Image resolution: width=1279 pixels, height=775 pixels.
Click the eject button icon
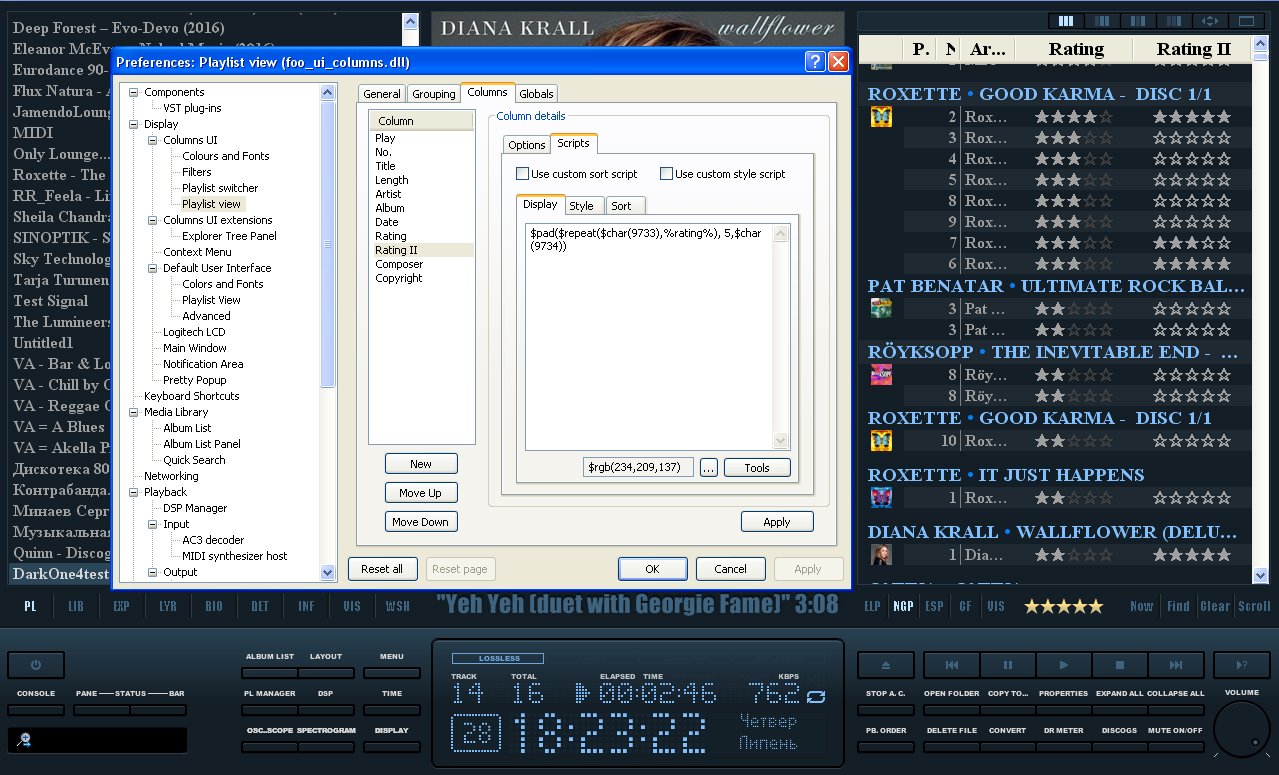[x=885, y=665]
